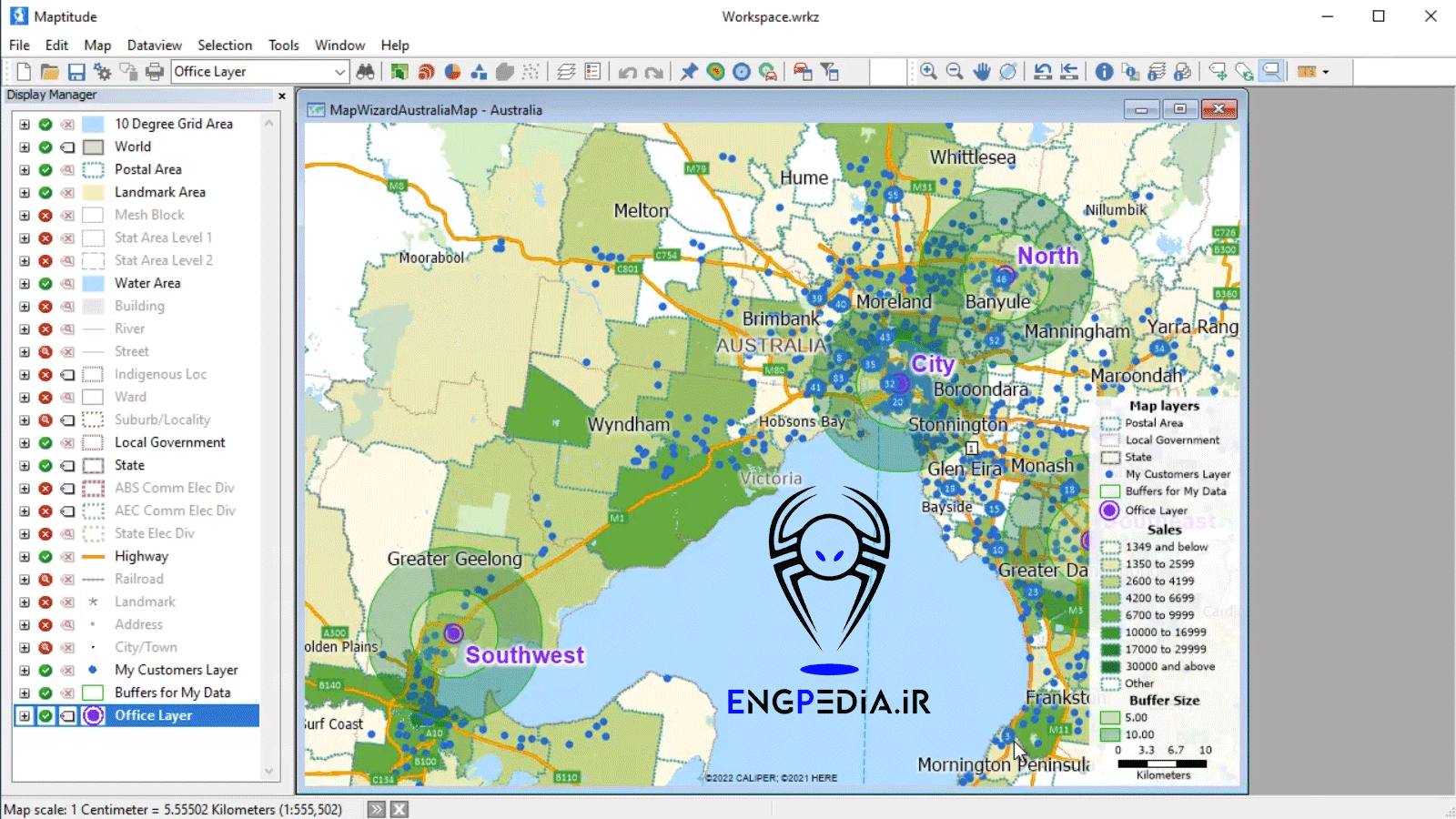Open the binoculars Find tool
This screenshot has width=1456, height=819.
coord(366,72)
